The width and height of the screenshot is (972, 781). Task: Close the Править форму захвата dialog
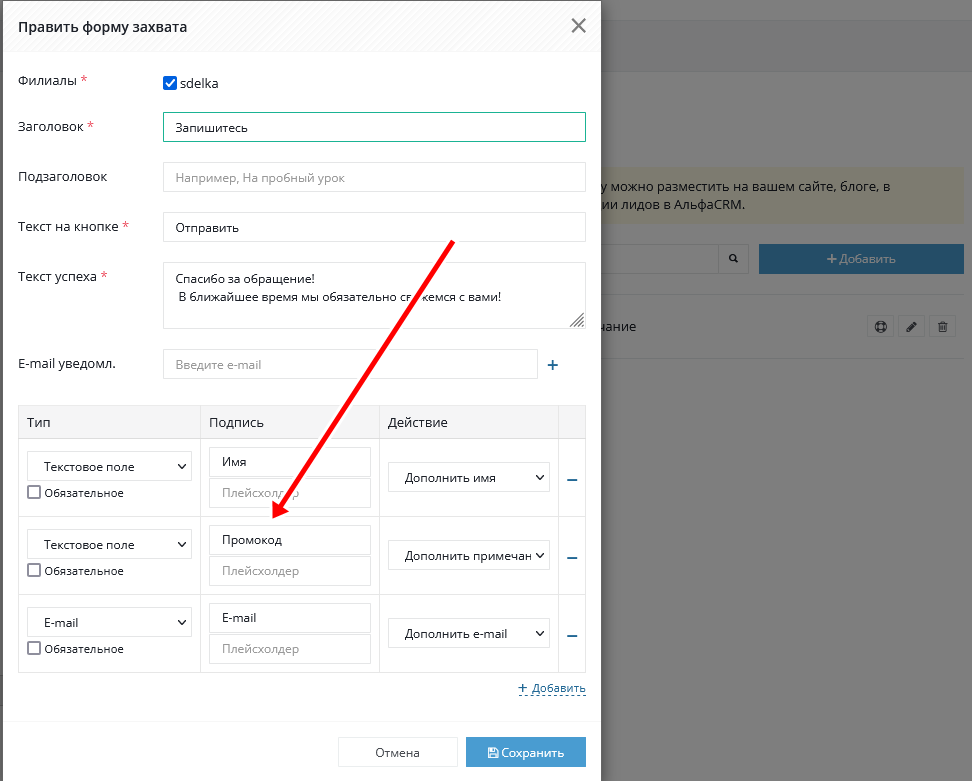[x=578, y=26]
